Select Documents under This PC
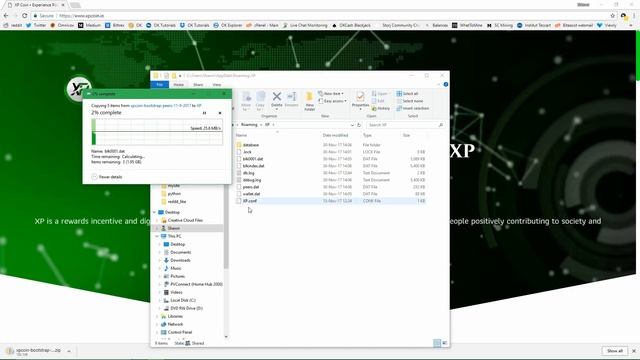 click(180, 252)
